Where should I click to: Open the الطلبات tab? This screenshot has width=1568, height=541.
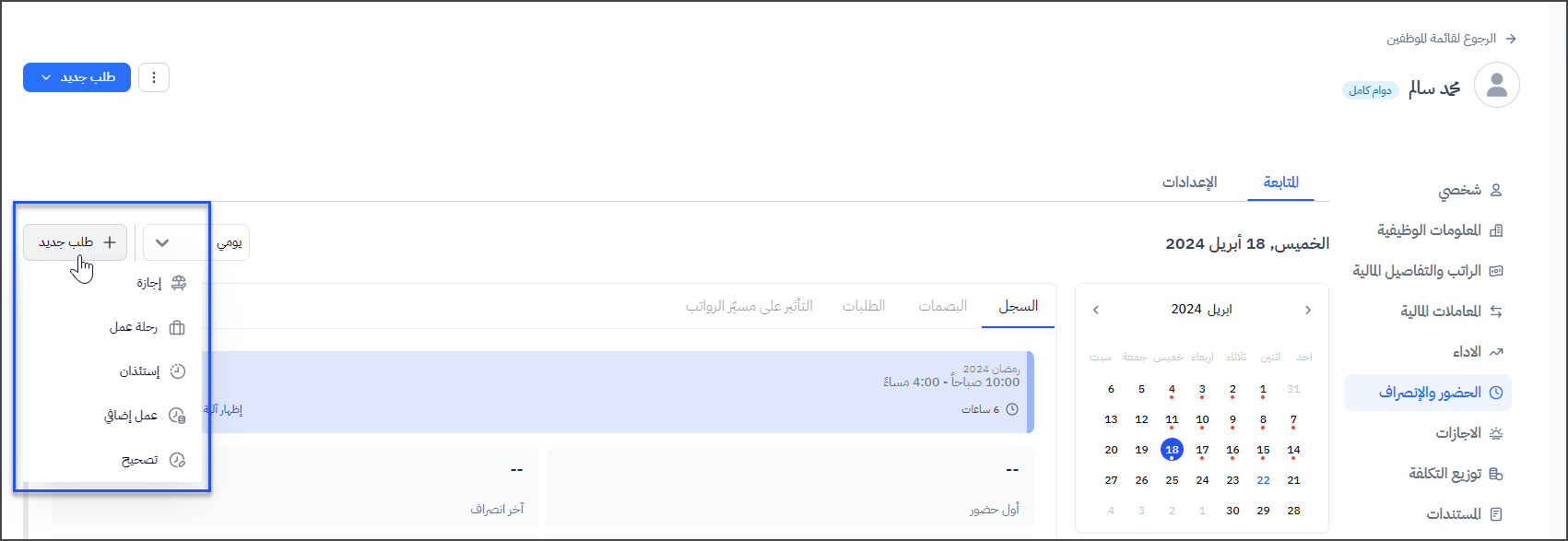pyautogui.click(x=864, y=306)
